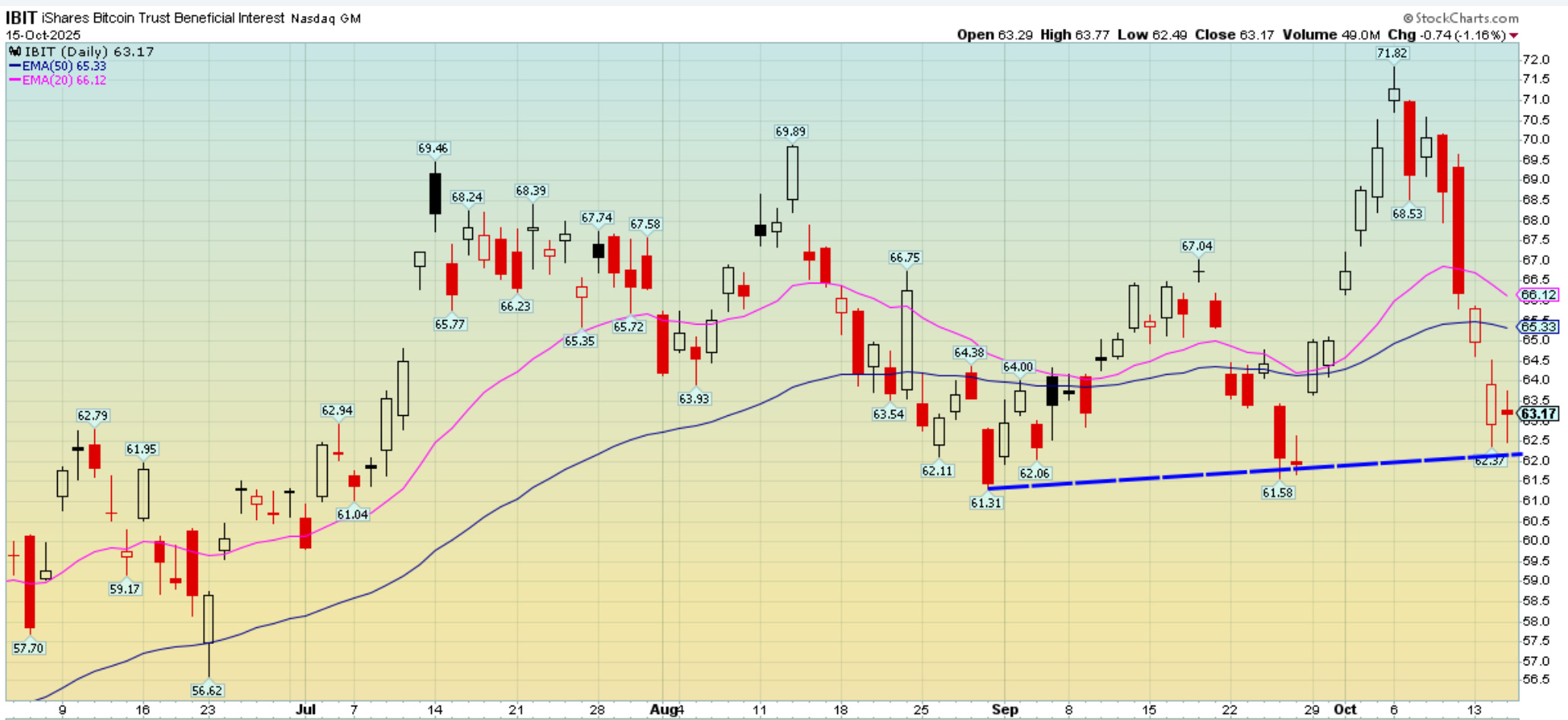
Task: Click the 70.0 tick on price axis
Action: (1536, 139)
